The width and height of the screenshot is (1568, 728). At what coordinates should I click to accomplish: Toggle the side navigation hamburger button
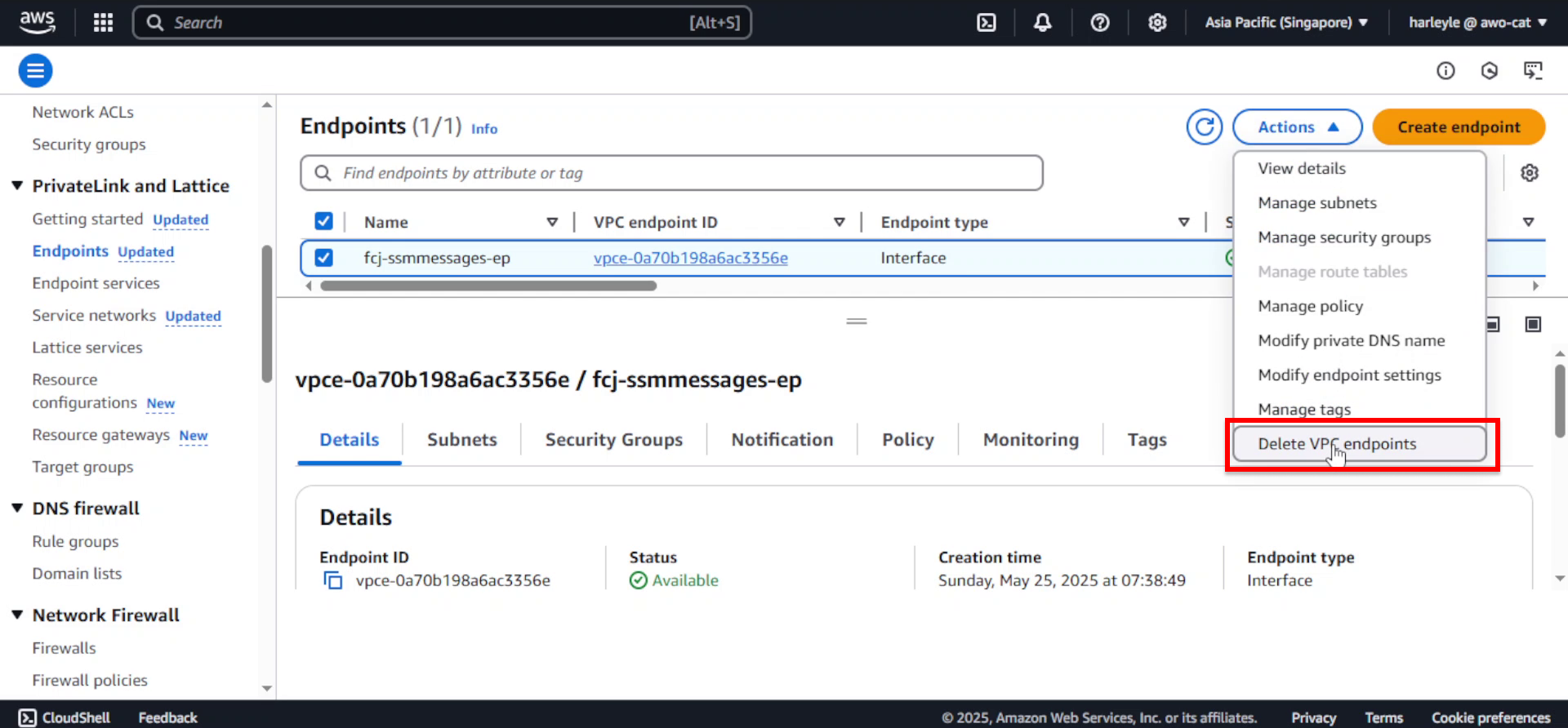click(35, 71)
